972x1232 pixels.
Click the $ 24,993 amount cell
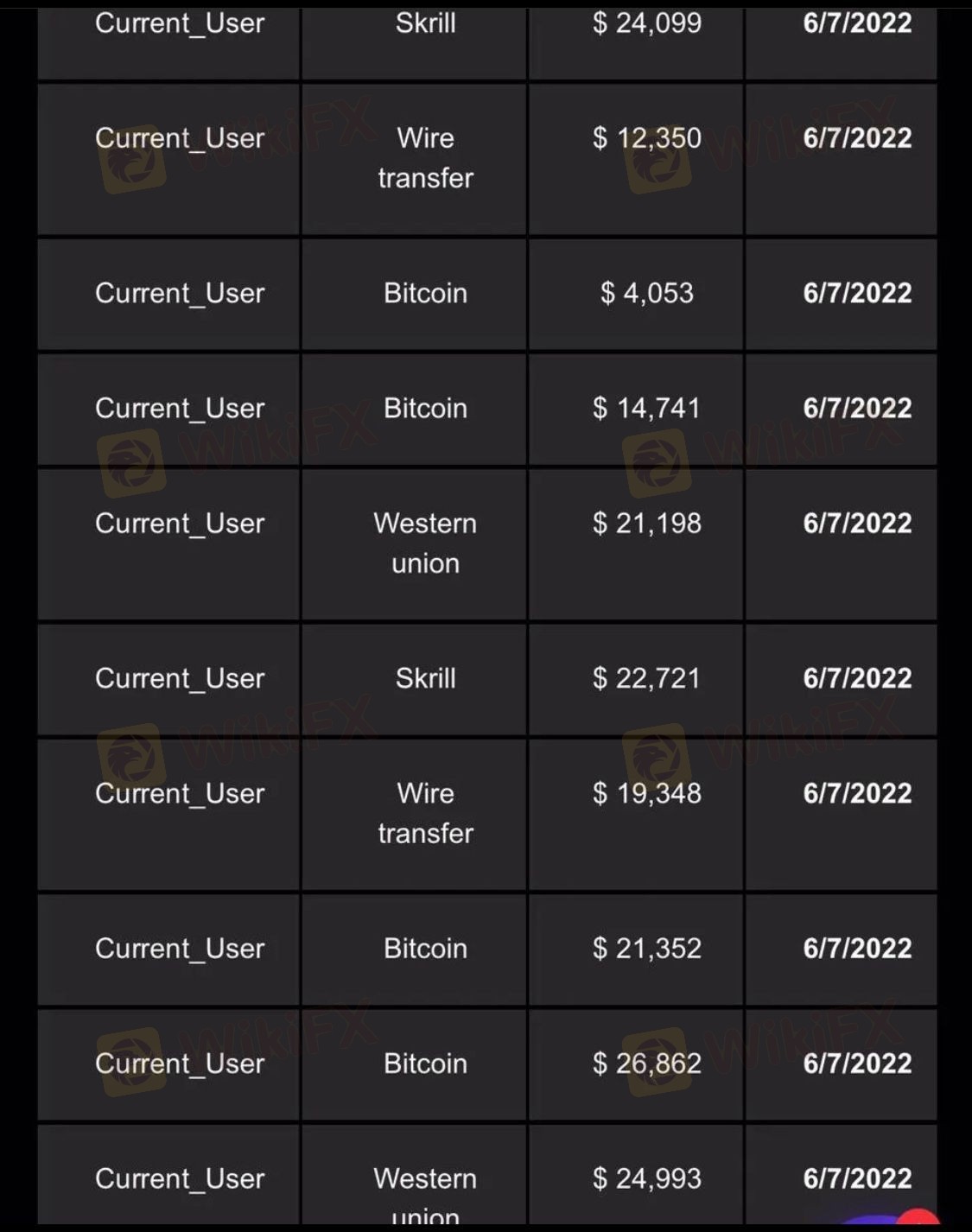point(647,1178)
